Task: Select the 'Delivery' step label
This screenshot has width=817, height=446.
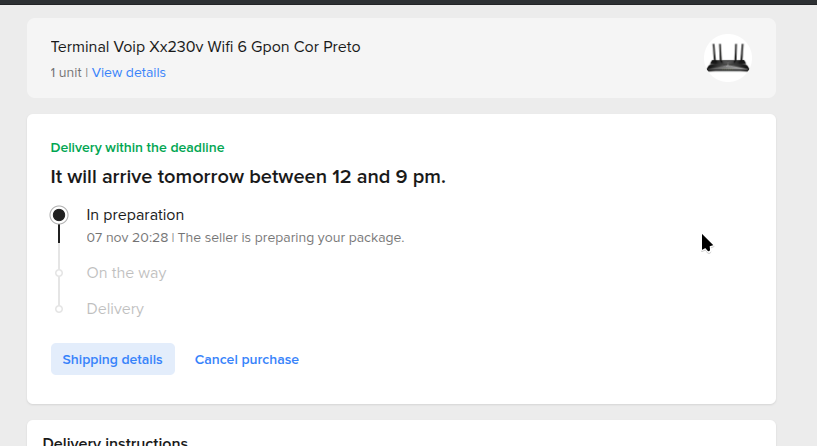Action: (115, 309)
